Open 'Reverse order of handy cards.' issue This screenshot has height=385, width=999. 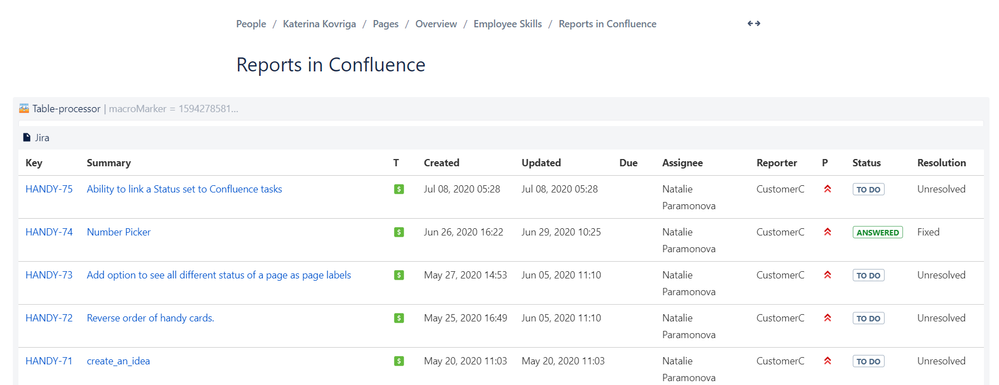(150, 318)
